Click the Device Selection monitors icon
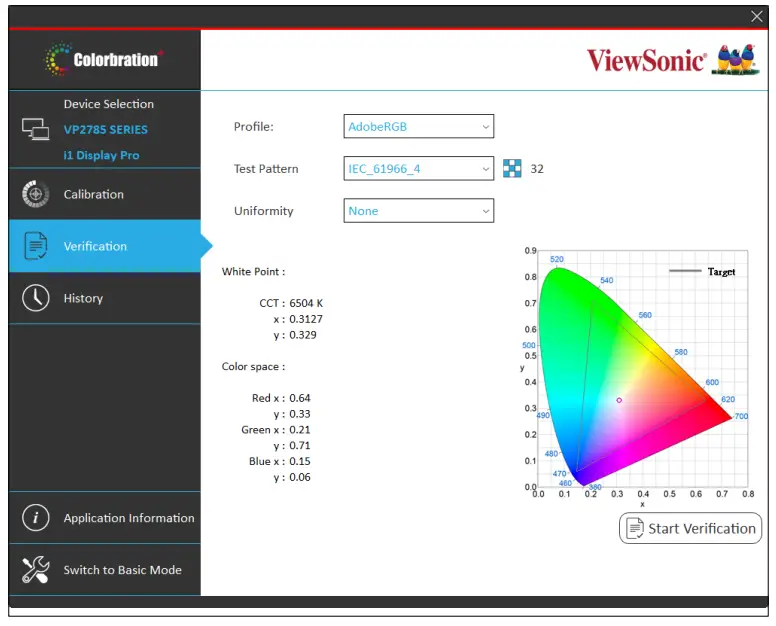 coord(36,129)
